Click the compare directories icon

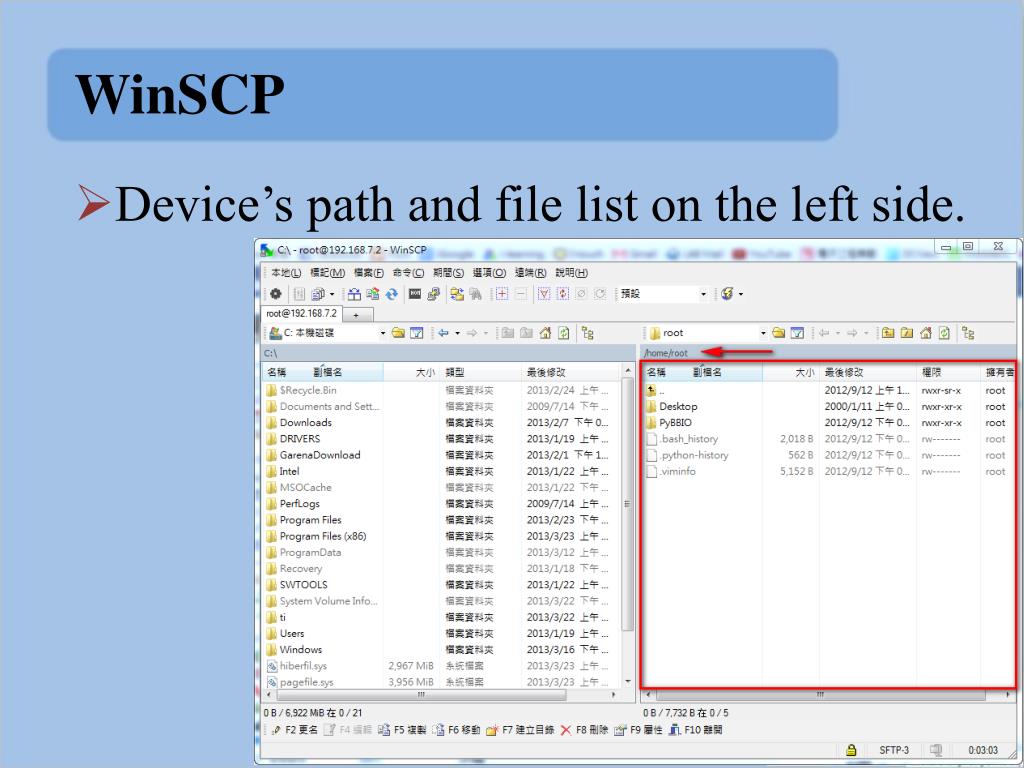354,294
